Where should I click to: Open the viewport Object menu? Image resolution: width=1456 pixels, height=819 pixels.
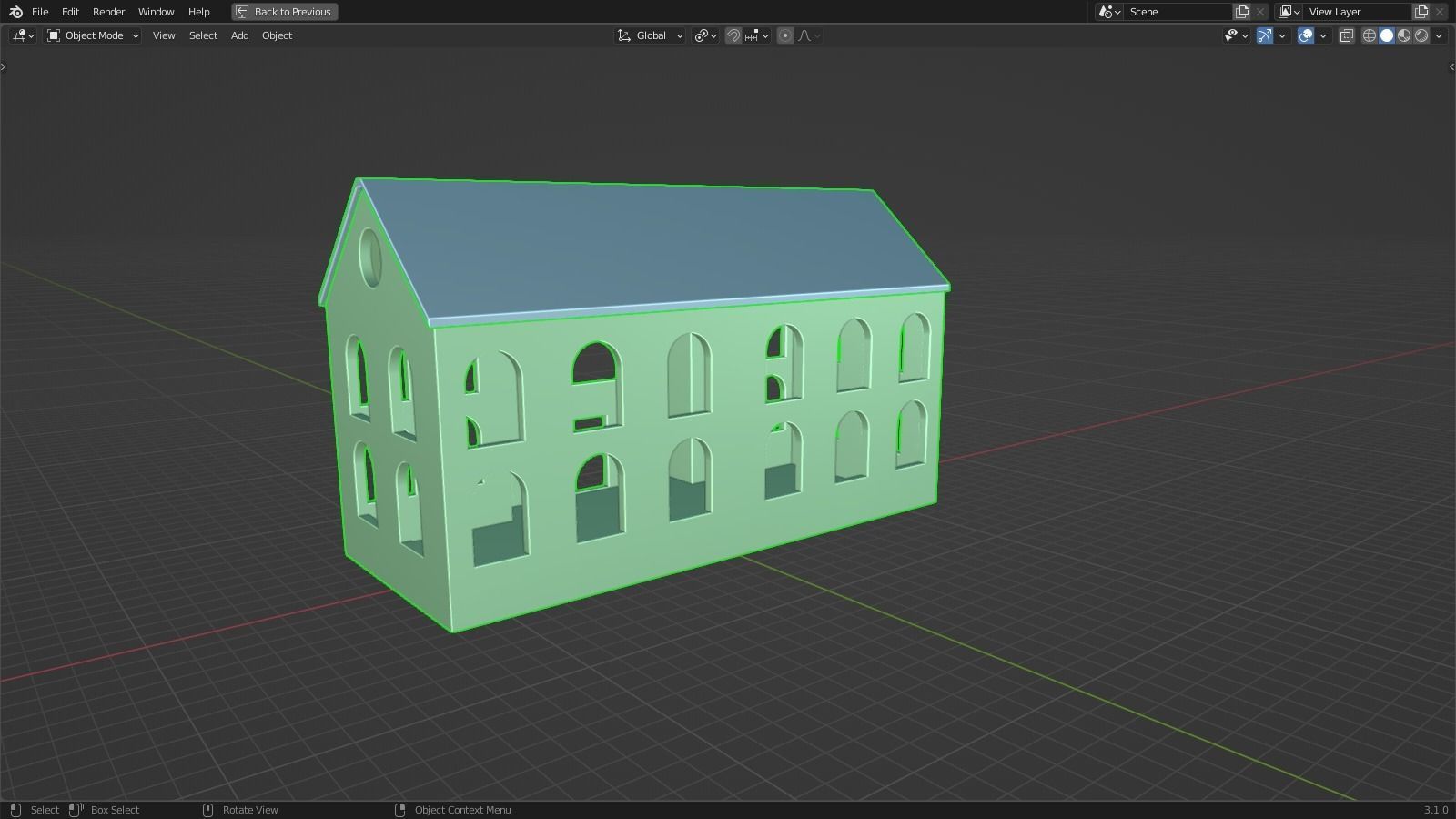[x=278, y=35]
